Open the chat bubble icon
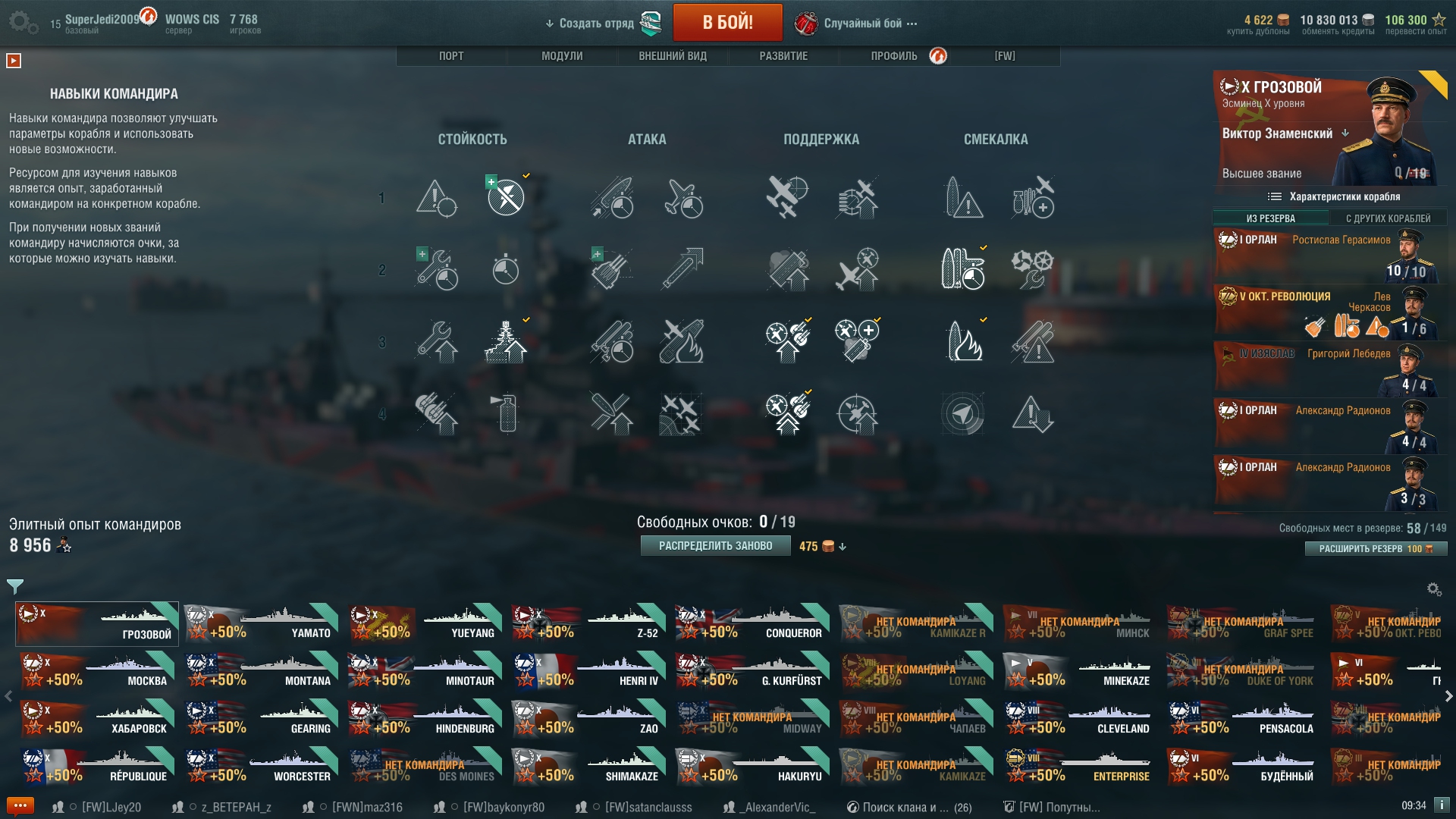The height and width of the screenshot is (819, 1456). (20, 806)
